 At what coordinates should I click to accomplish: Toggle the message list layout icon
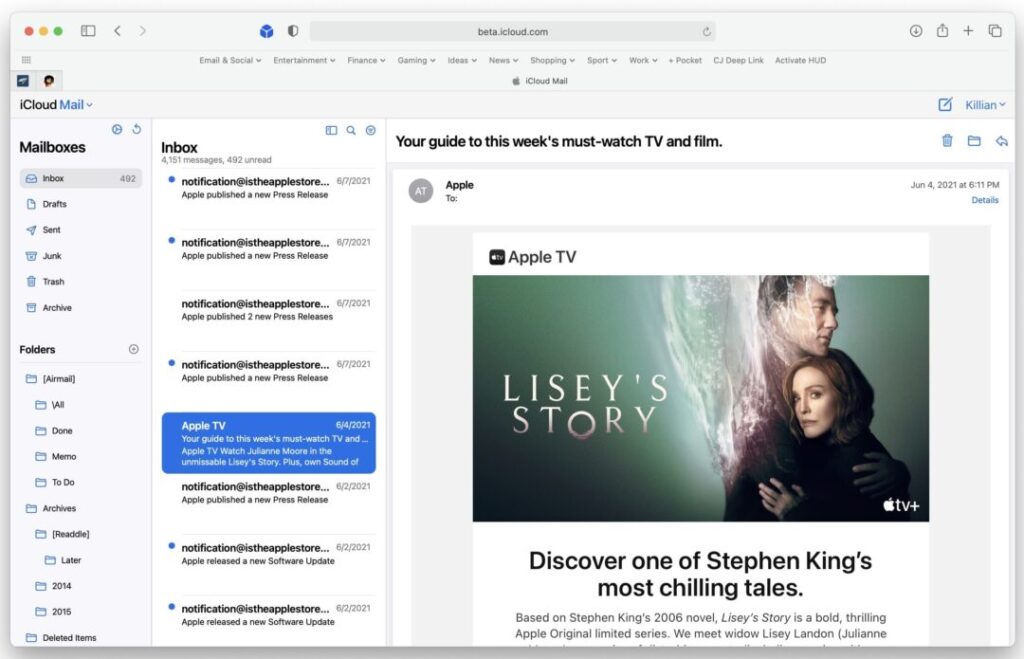point(331,130)
